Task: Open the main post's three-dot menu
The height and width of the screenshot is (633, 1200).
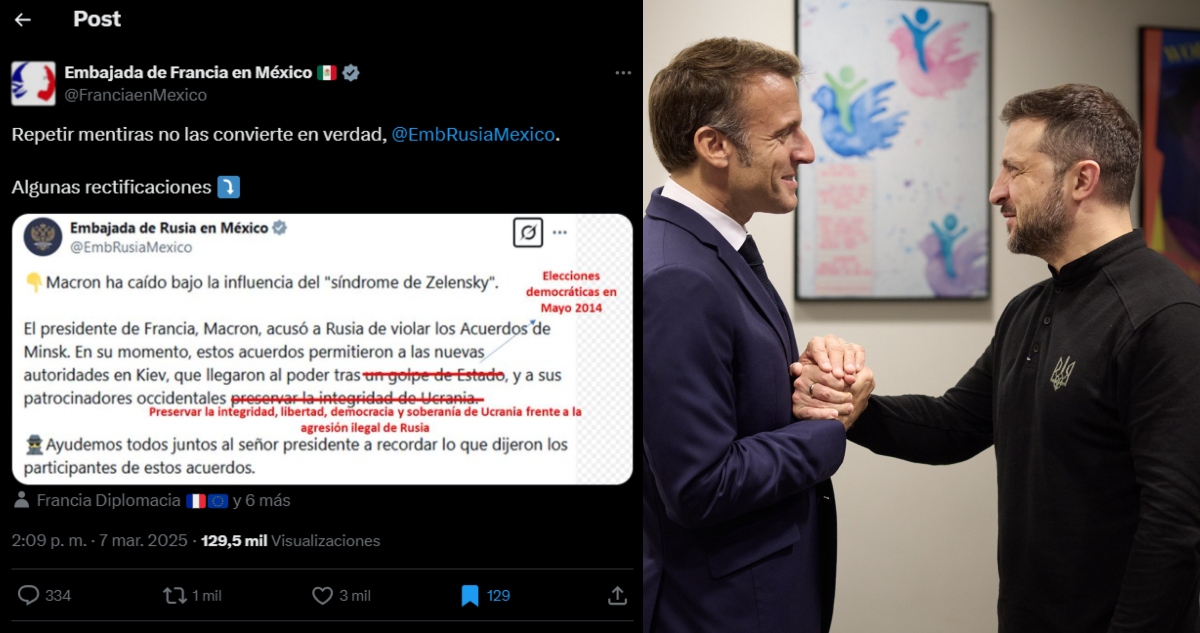Action: pos(623,73)
